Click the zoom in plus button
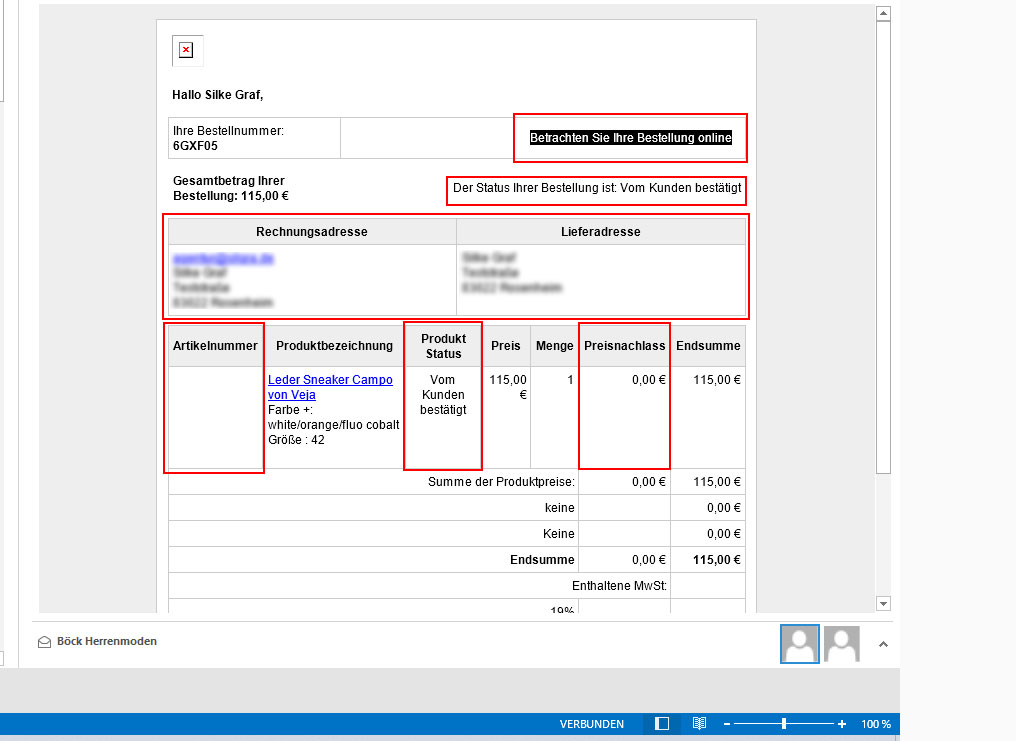This screenshot has height=741, width=1016. 842,724
